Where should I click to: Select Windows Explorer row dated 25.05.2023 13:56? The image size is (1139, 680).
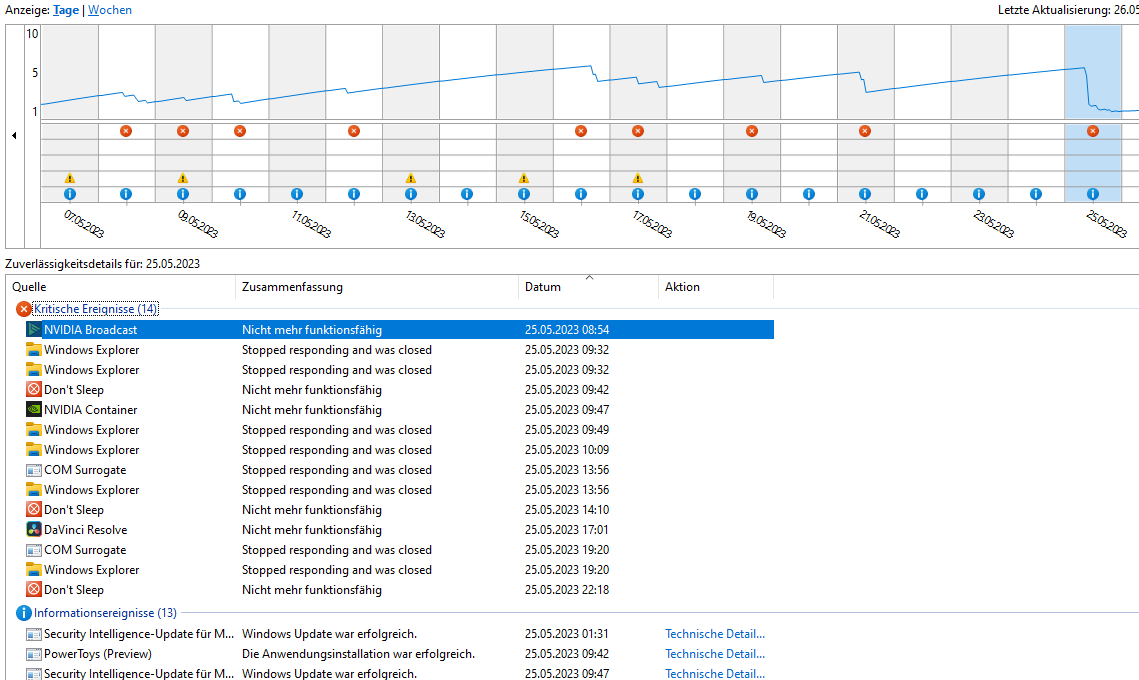(400, 490)
